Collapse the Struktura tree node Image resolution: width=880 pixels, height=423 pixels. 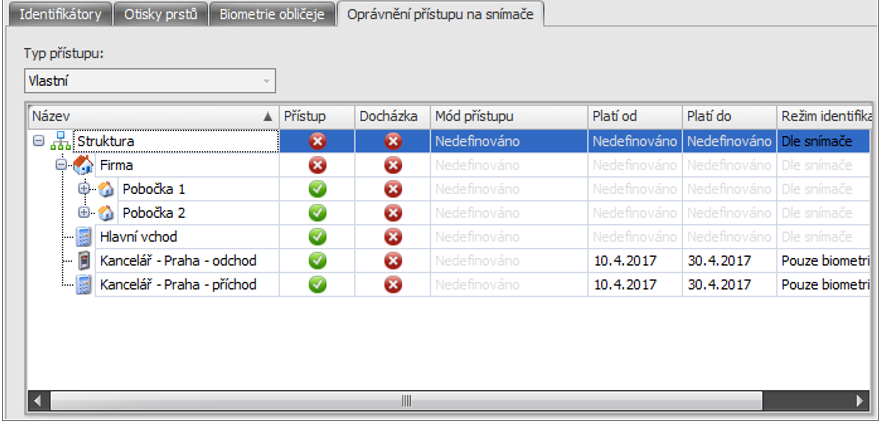point(38,141)
